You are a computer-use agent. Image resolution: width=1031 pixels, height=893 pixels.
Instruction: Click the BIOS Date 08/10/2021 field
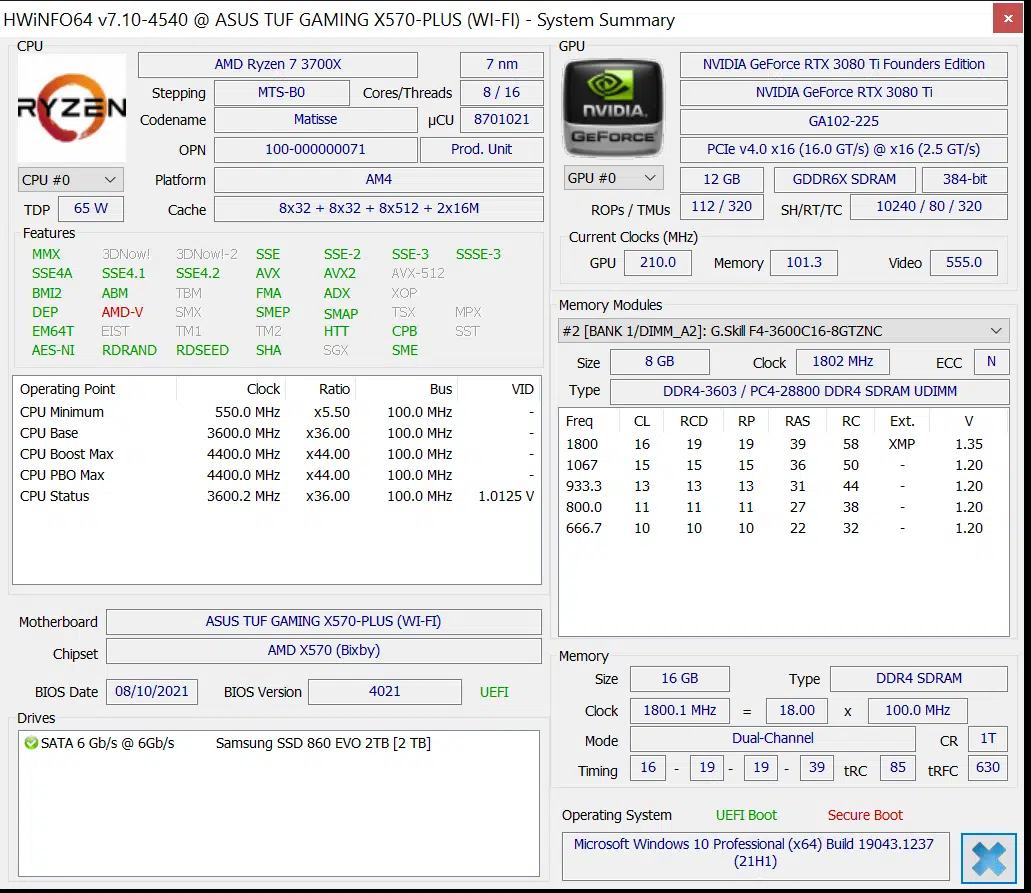(x=152, y=692)
